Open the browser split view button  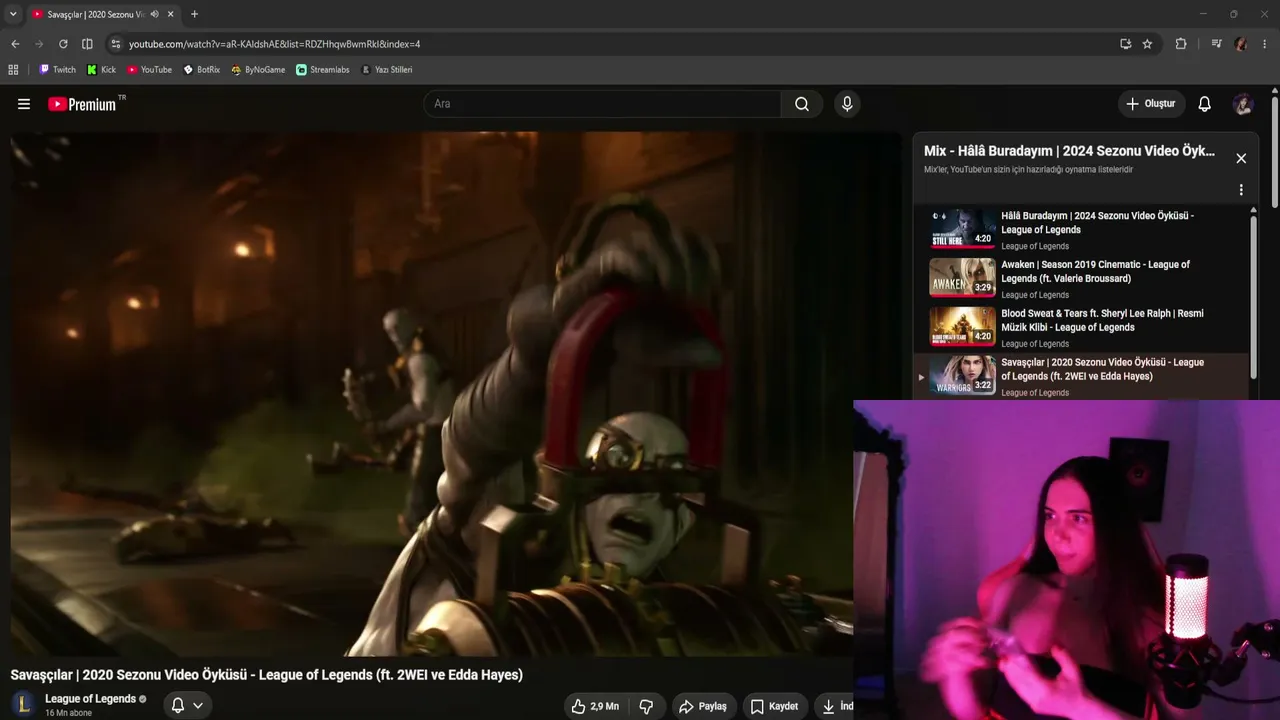pos(87,44)
